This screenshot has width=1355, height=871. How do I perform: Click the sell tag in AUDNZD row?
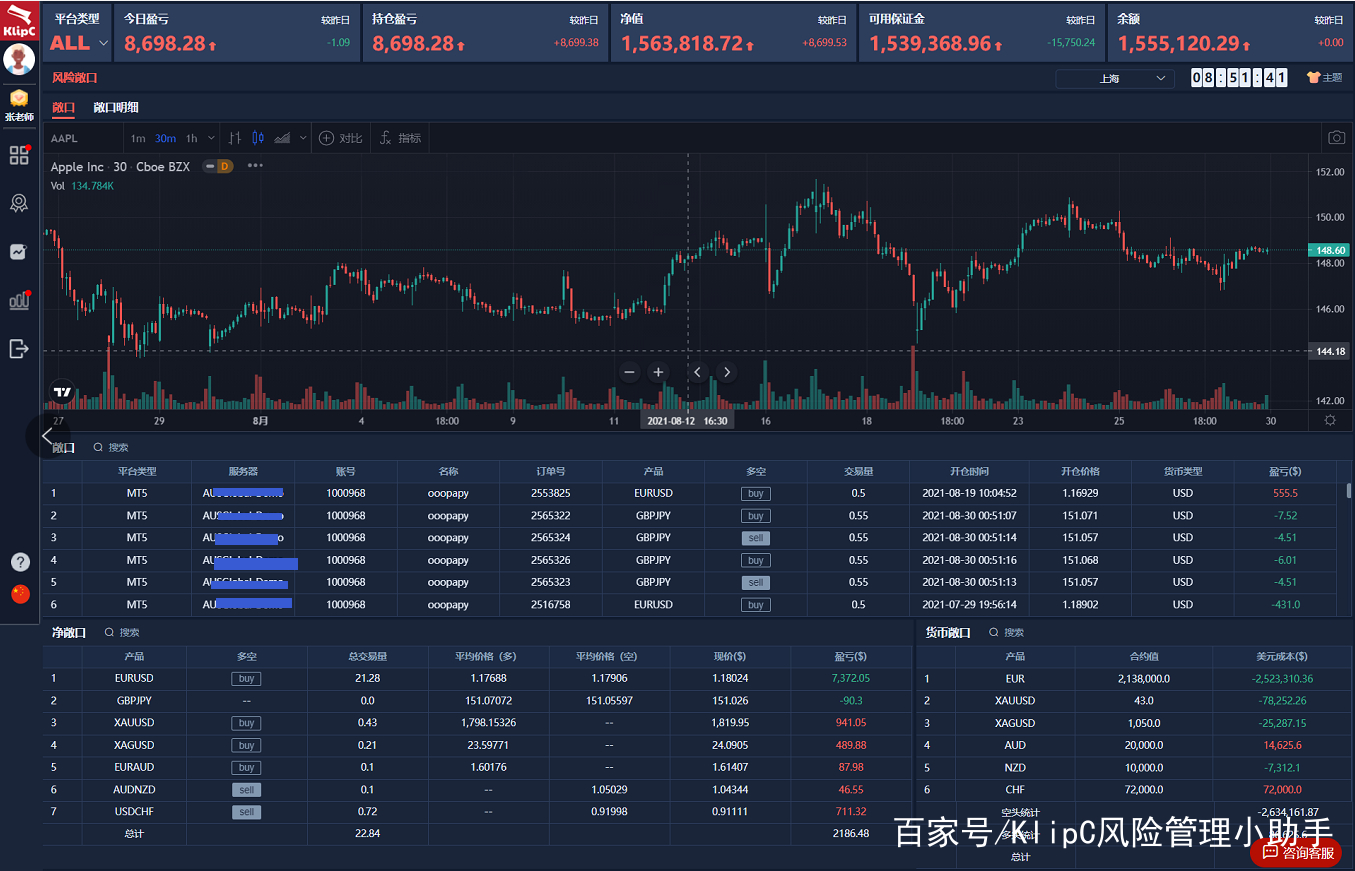(x=246, y=790)
